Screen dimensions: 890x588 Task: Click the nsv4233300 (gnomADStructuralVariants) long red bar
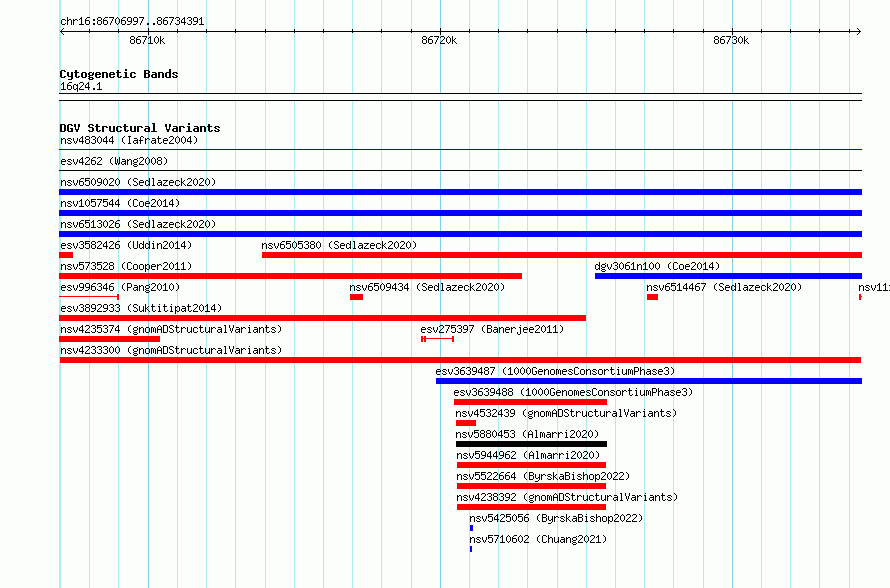460,360
